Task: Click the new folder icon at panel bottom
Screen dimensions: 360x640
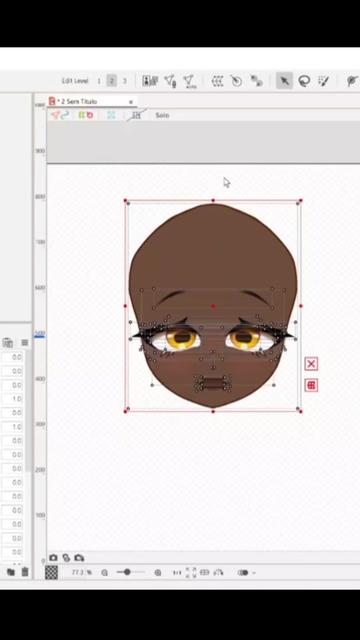Action: point(11,572)
